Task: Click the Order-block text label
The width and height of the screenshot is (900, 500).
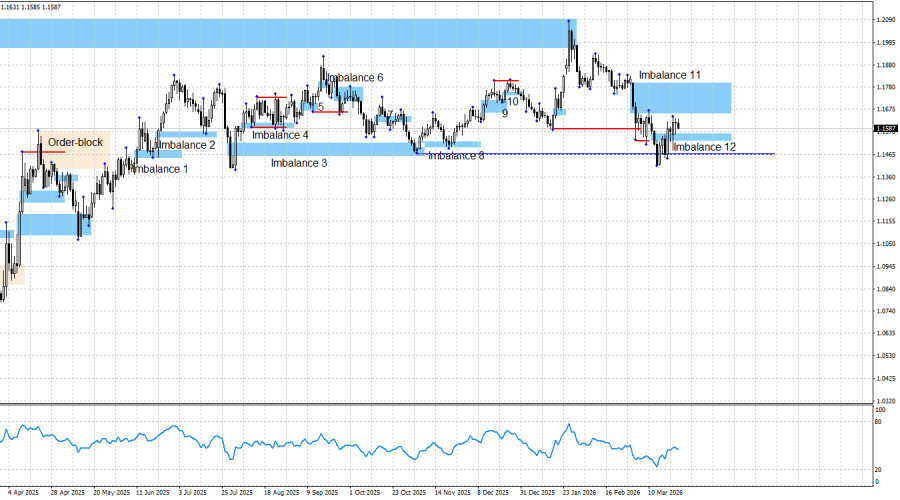Action: (x=75, y=142)
